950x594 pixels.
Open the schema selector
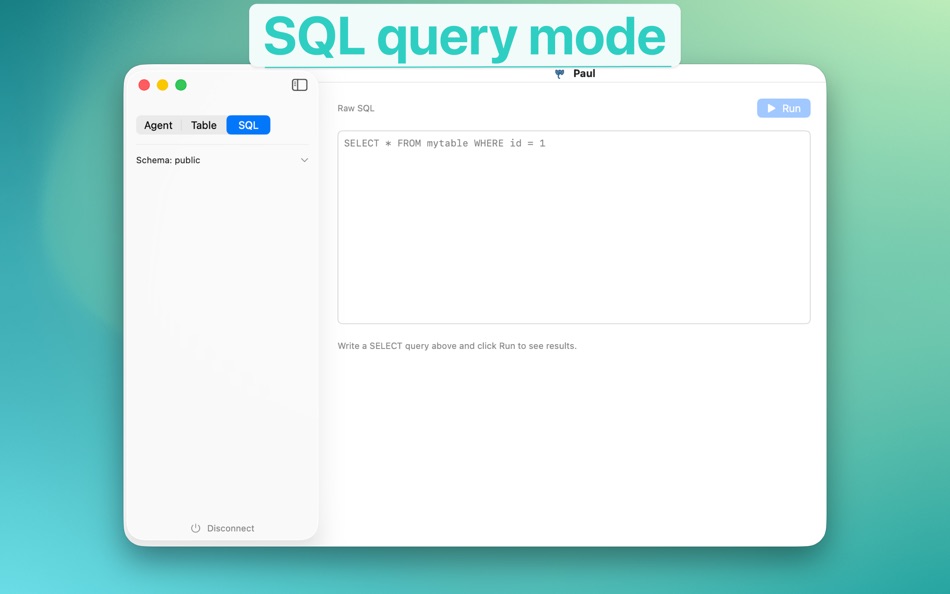(222, 160)
